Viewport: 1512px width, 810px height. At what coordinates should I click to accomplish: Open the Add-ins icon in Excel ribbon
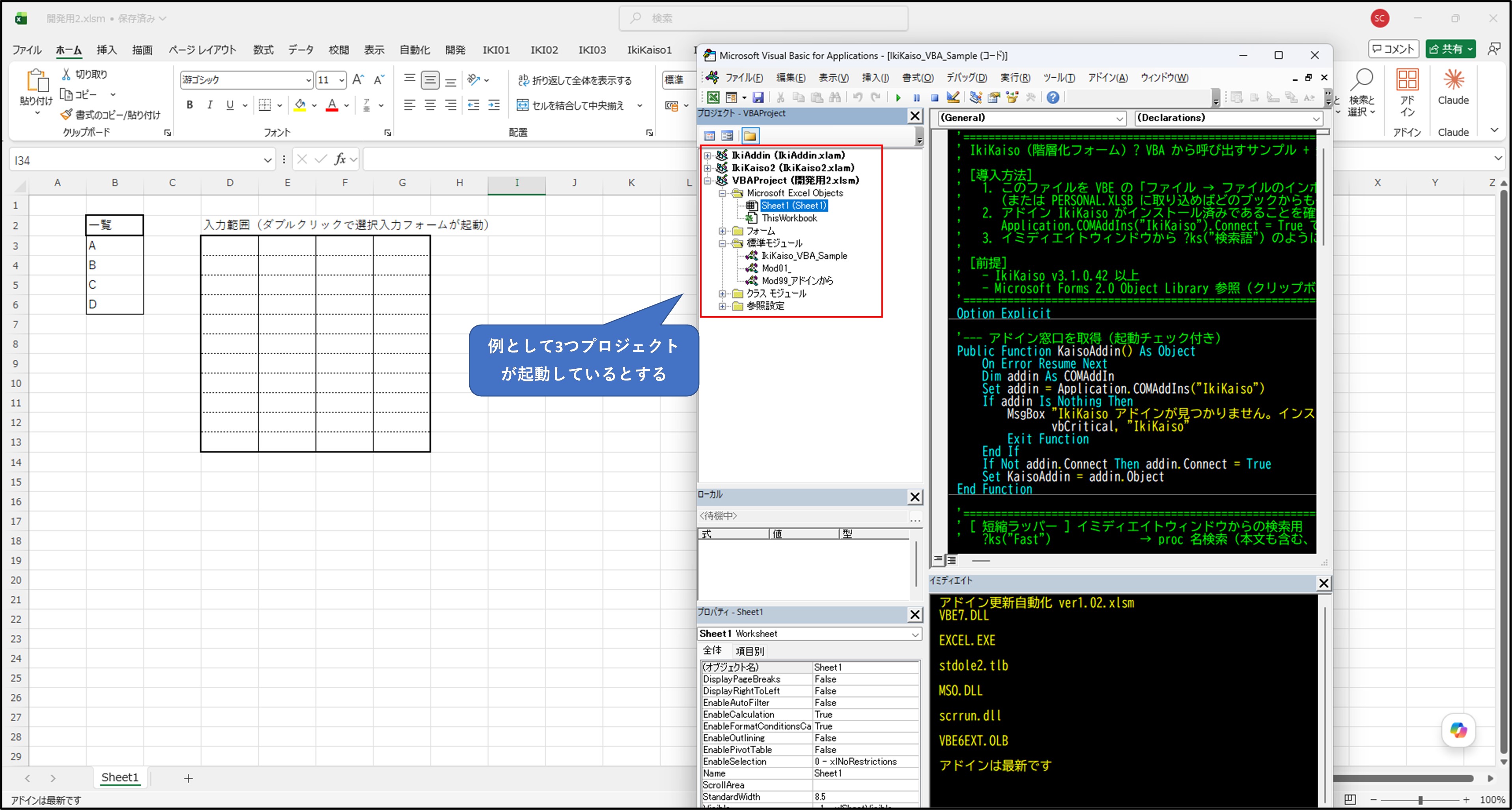(x=1407, y=80)
